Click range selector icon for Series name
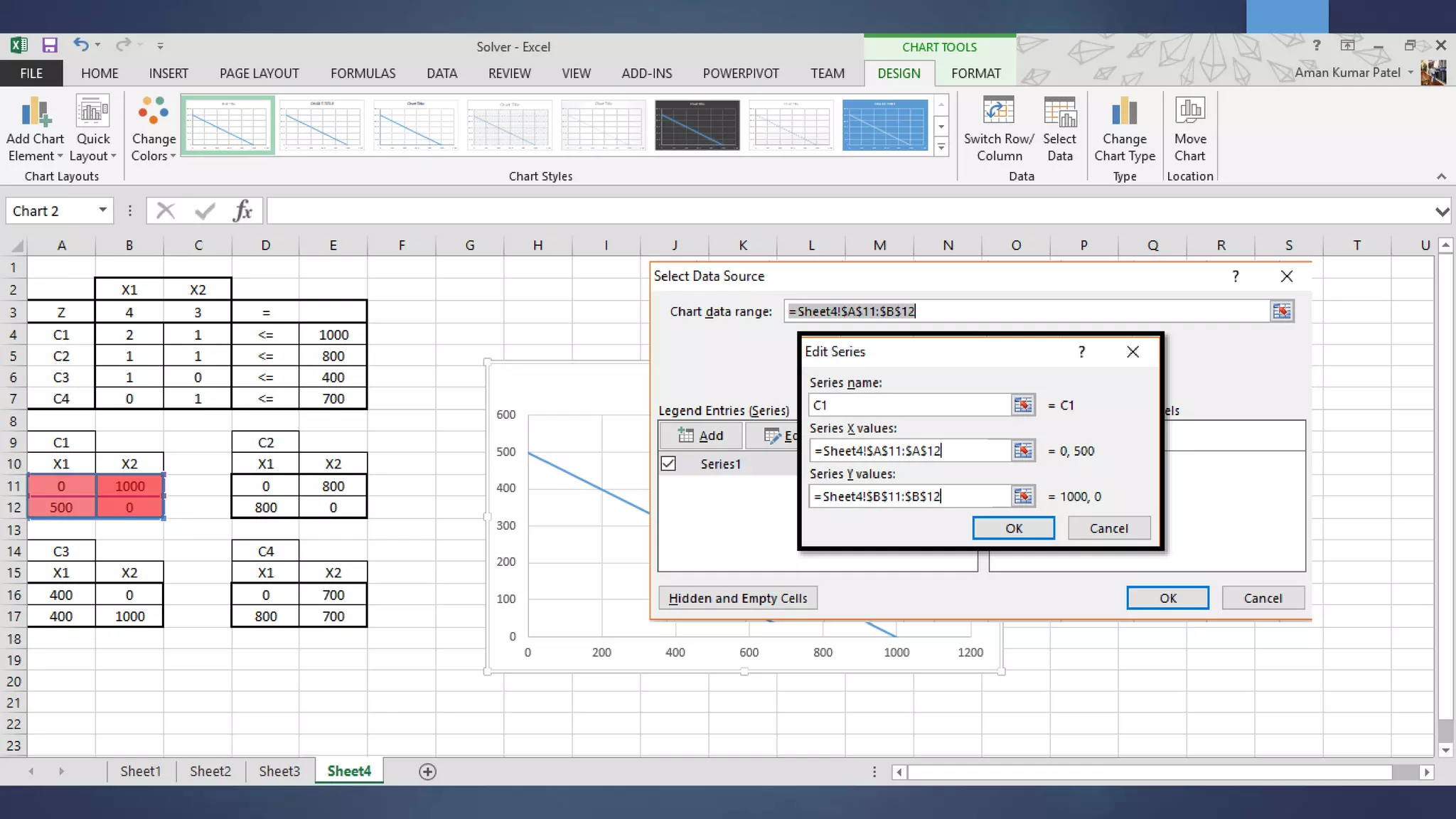The height and width of the screenshot is (819, 1456). 1022,405
